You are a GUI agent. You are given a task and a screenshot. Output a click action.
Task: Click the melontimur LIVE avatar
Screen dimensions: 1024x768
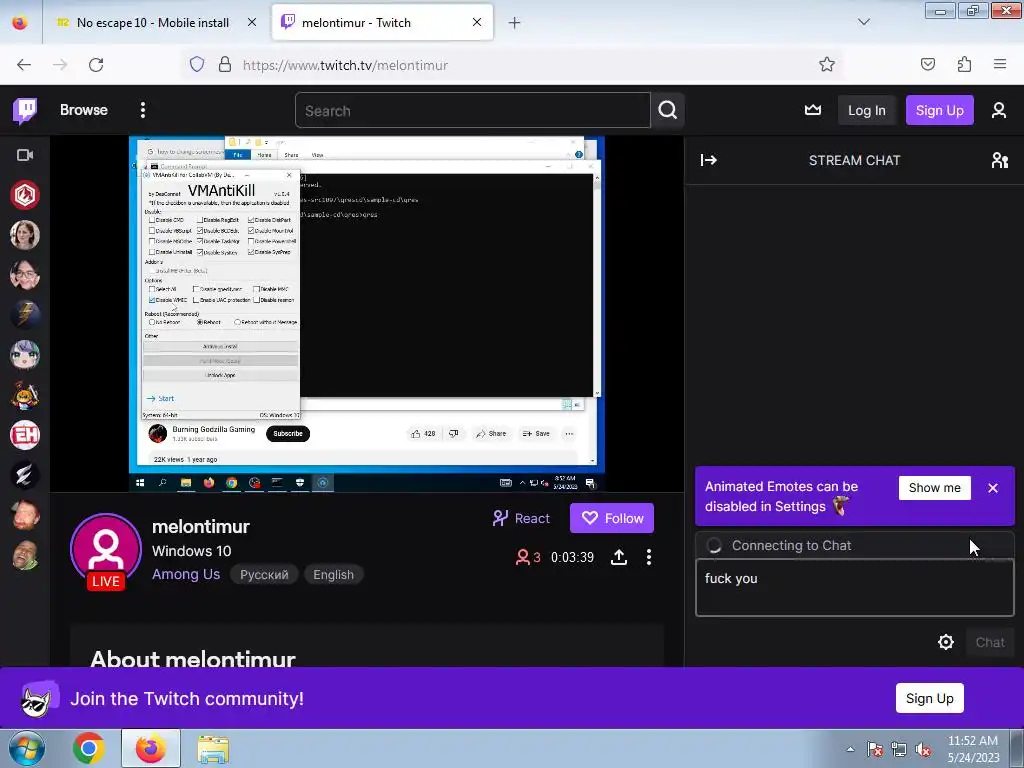[x=106, y=551]
